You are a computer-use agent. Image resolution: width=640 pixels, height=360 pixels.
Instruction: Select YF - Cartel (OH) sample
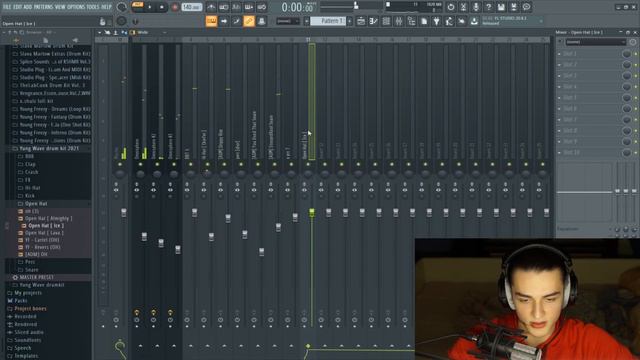coord(42,240)
